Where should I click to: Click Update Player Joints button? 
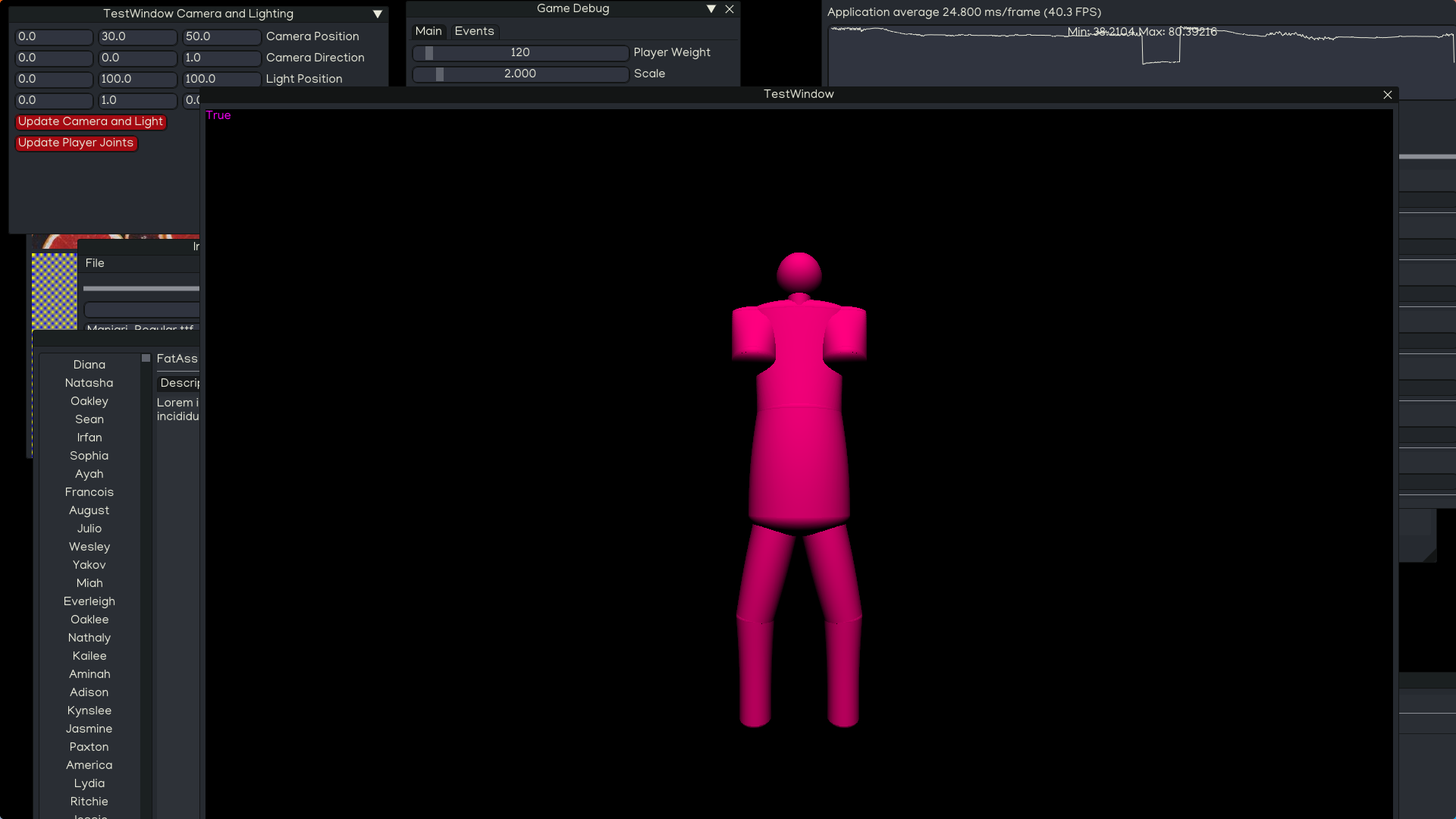76,143
